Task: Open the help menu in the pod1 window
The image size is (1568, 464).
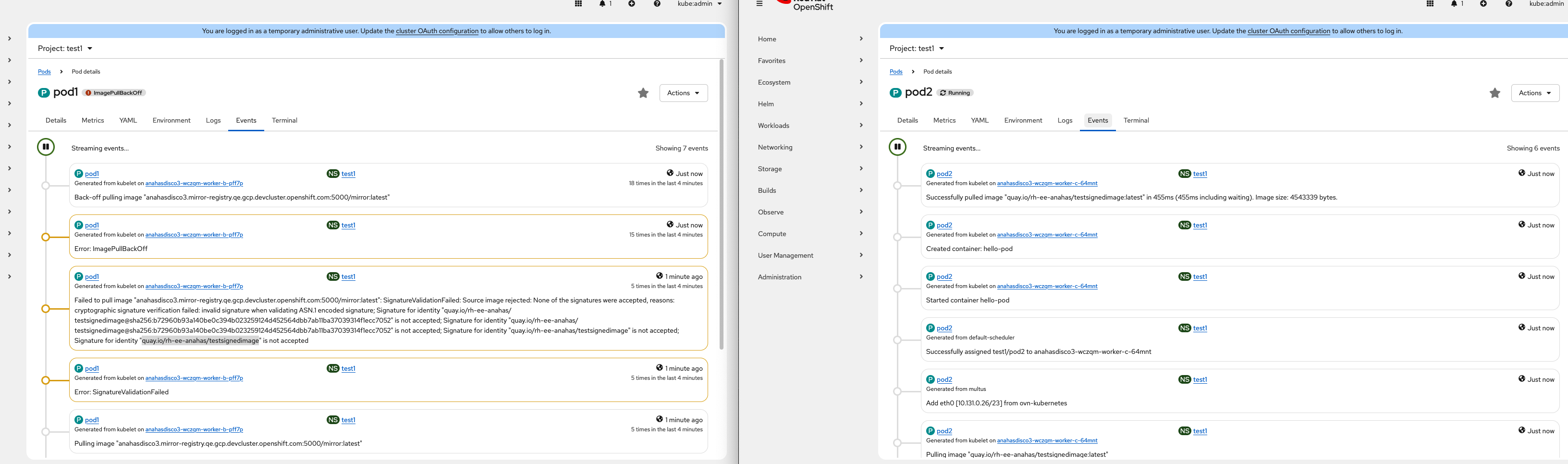Action: coord(657,4)
